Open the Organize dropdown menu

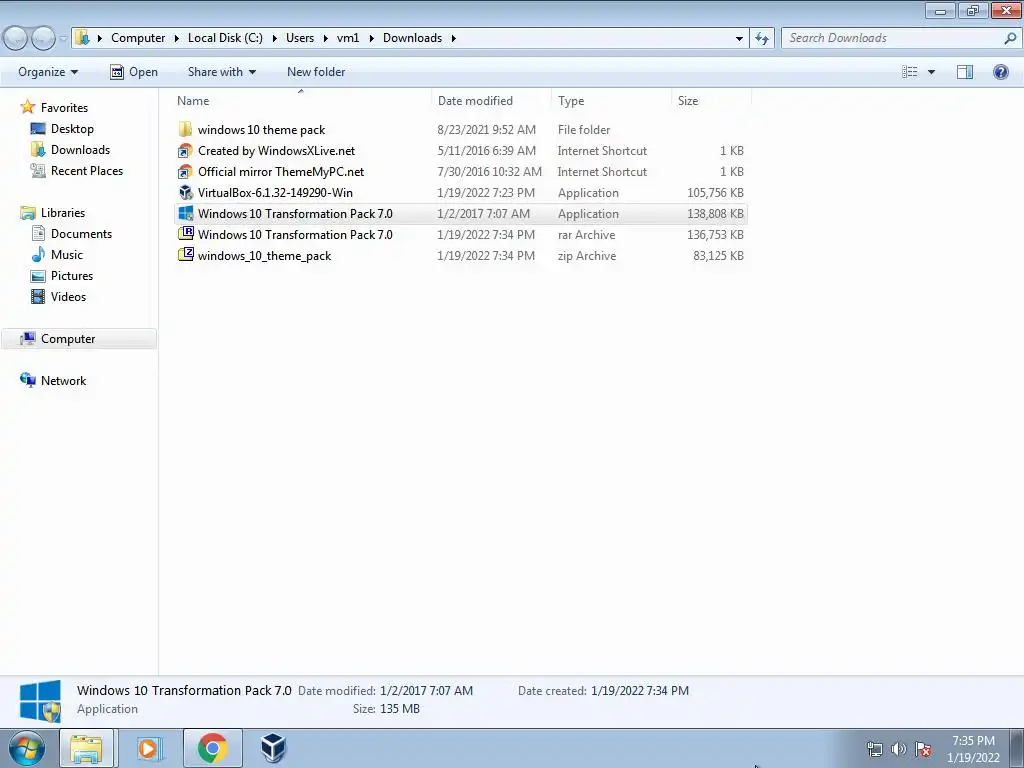tap(48, 72)
